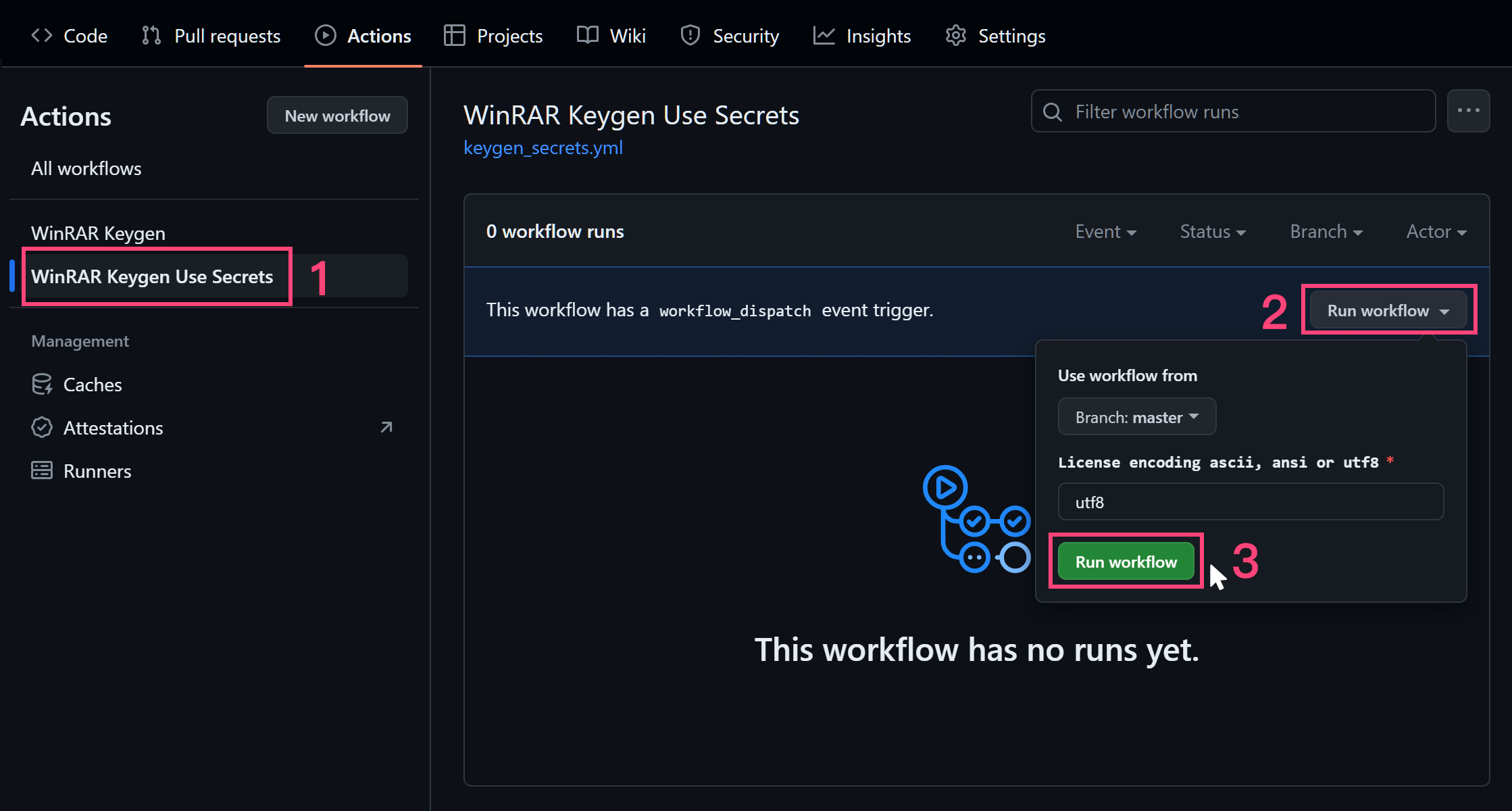Focus the License encoding text field
The height and width of the screenshot is (811, 1512).
tap(1250, 502)
